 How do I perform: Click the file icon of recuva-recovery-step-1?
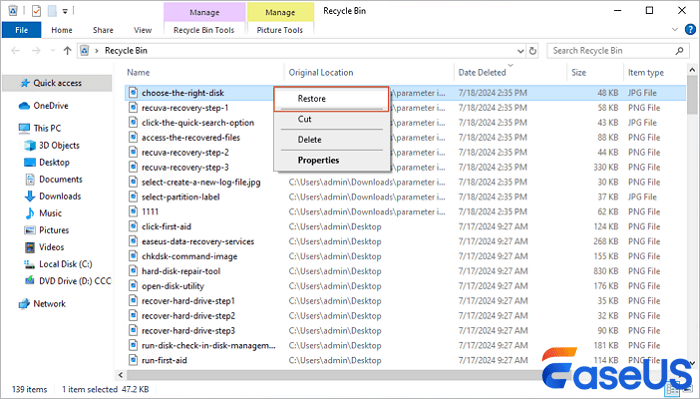coord(133,108)
